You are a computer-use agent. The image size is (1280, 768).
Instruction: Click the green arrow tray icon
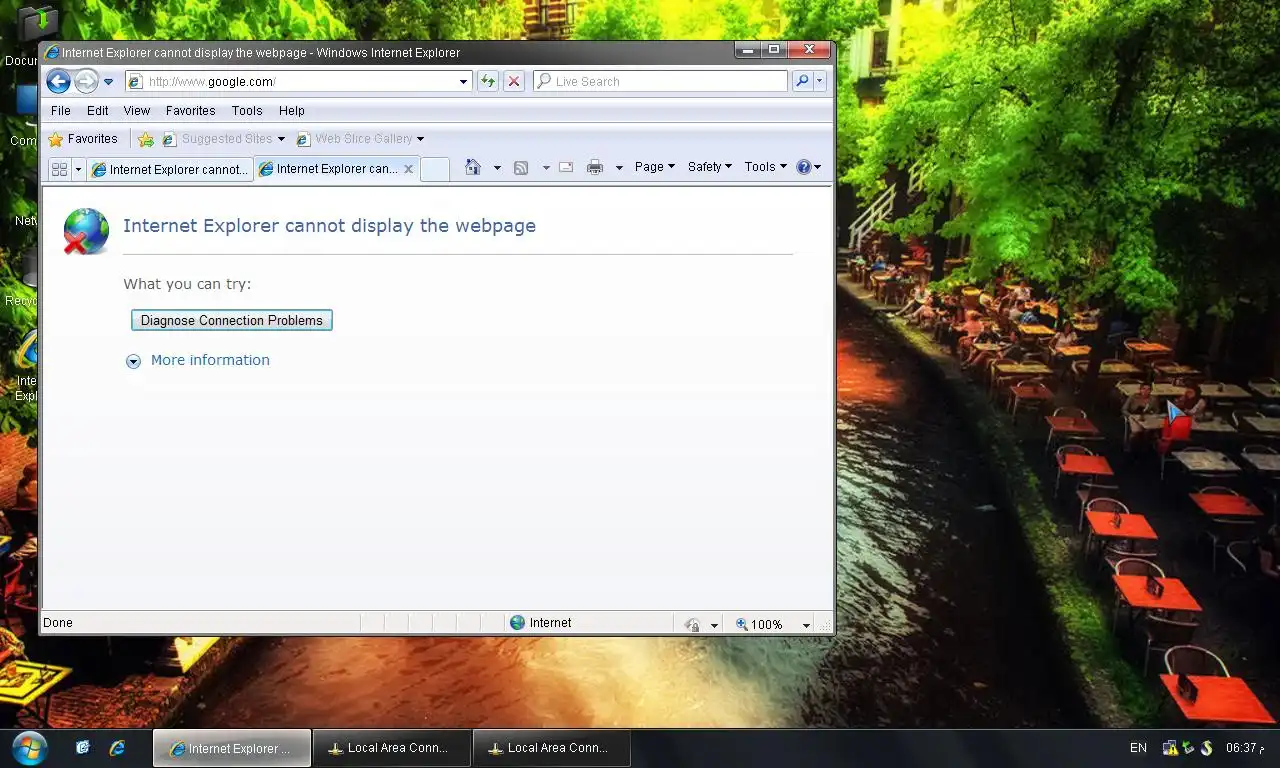(1188, 748)
